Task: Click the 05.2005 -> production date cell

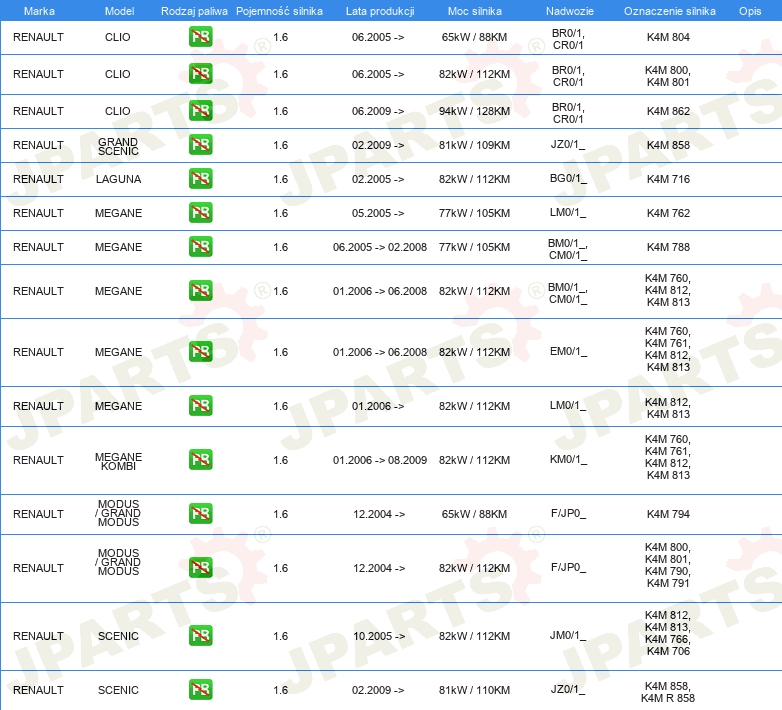Action: [x=378, y=213]
